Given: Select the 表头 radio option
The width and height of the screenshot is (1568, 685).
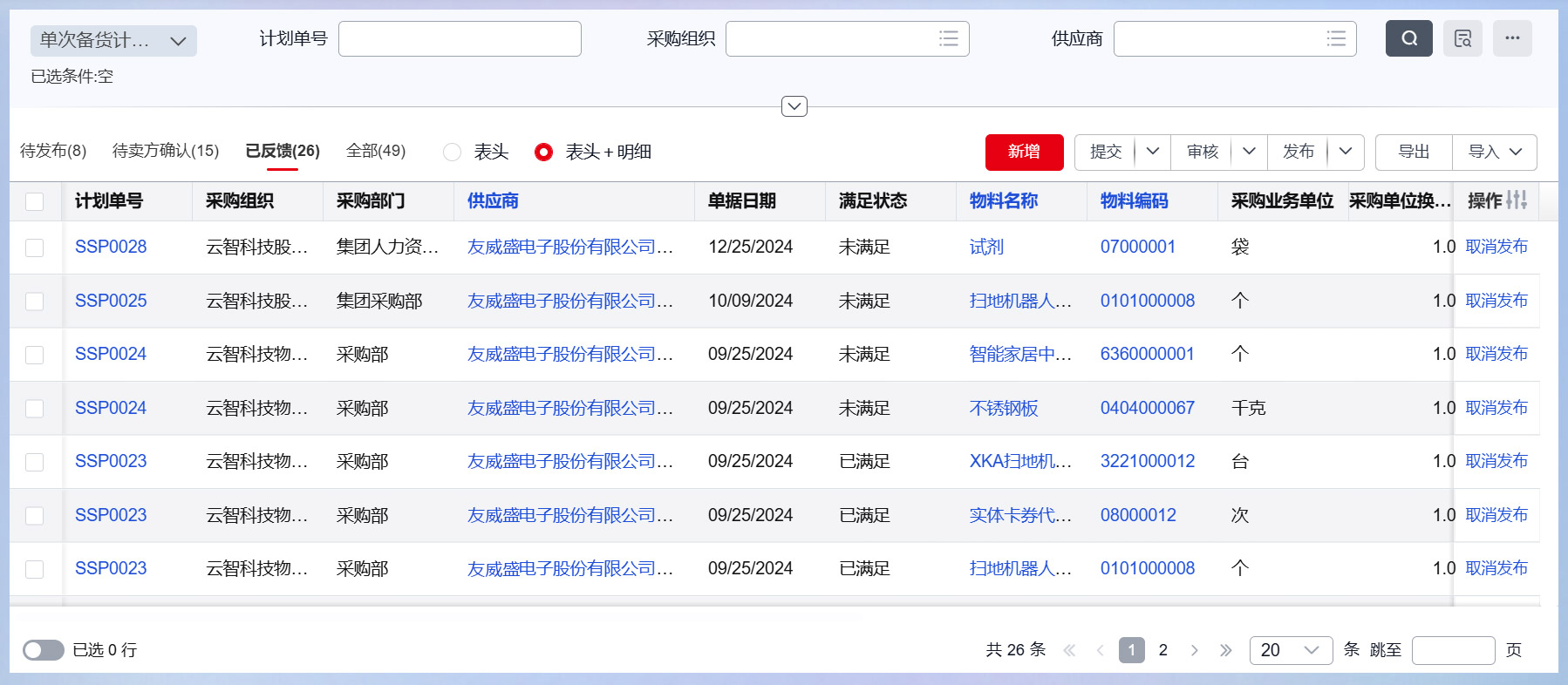Looking at the screenshot, I should 452,153.
